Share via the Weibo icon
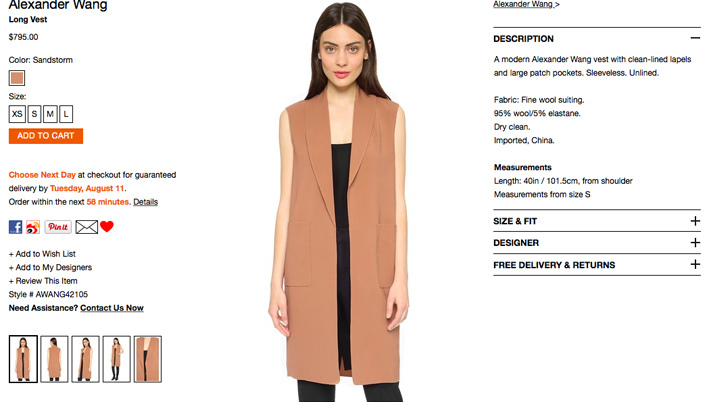The width and height of the screenshot is (709, 402). coord(33,227)
